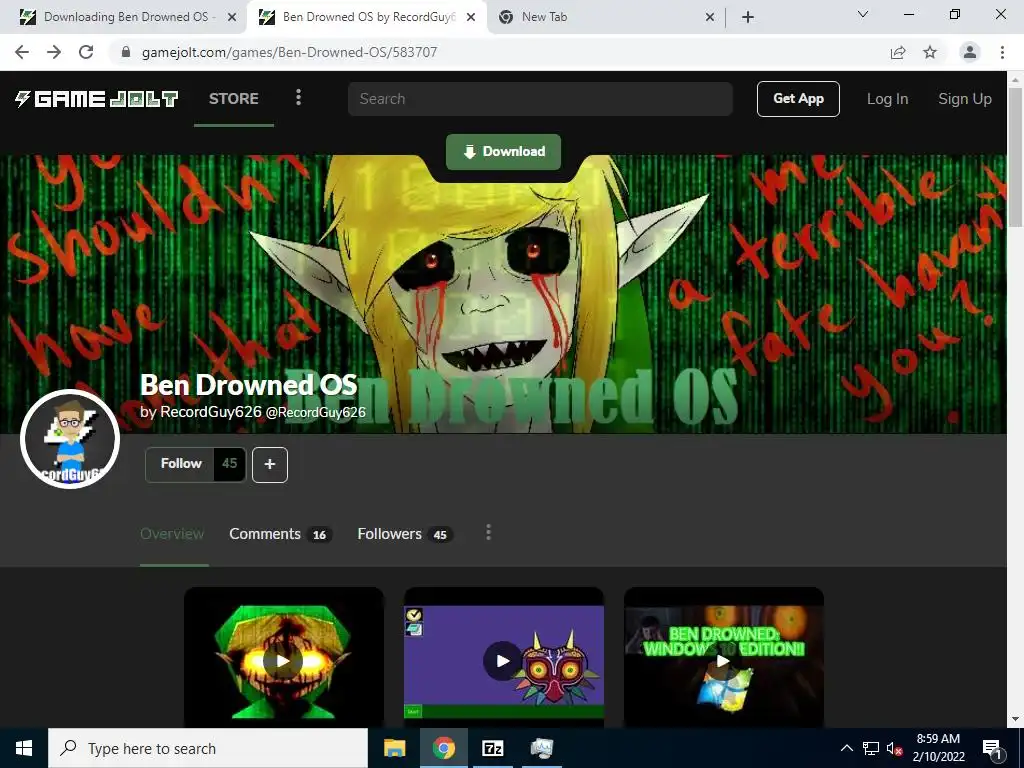Open the three-dot menu beside STORE

298,98
